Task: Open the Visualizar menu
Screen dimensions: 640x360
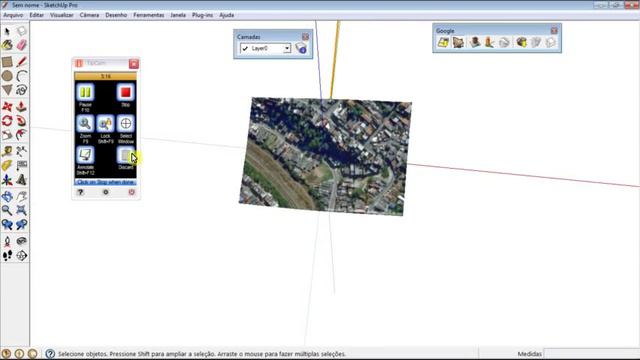Action: (62, 15)
